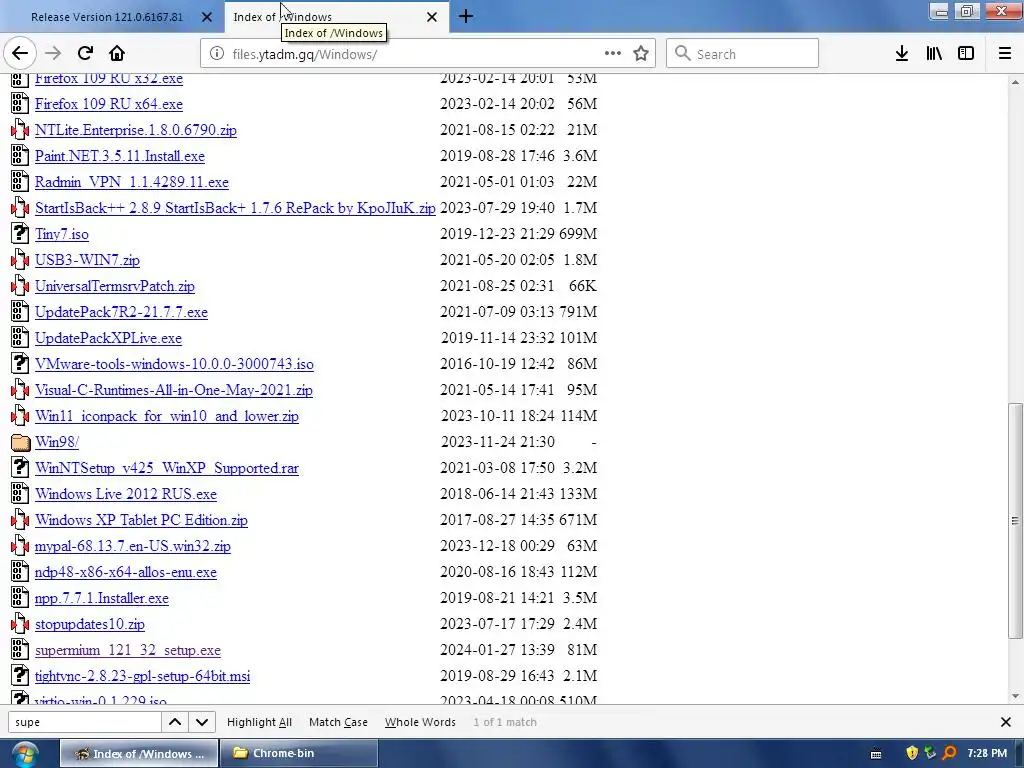
Task: Click the forward navigation arrow
Action: tap(53, 54)
